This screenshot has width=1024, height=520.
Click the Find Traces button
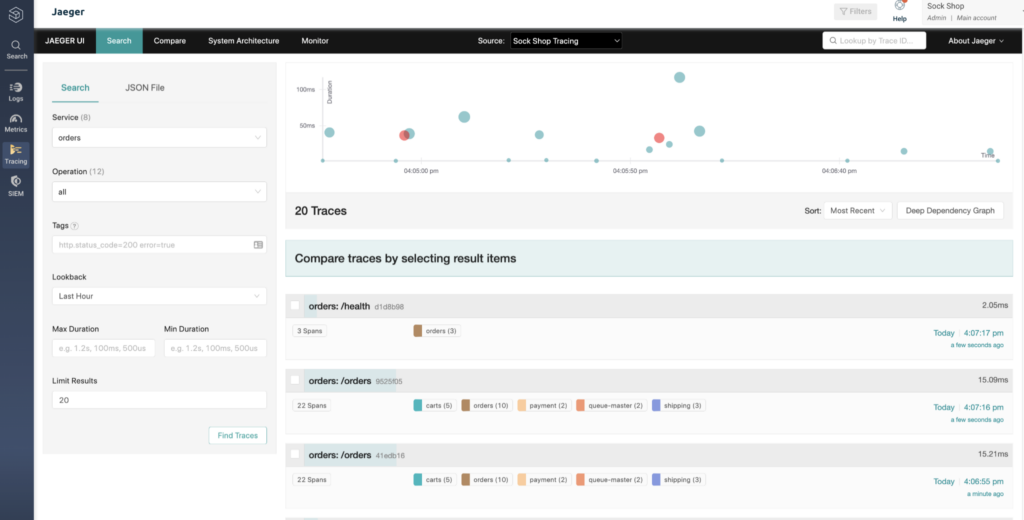click(238, 435)
